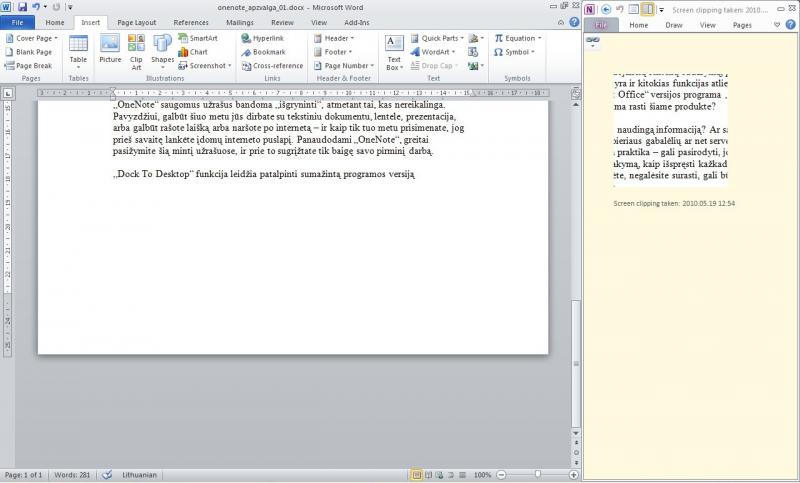Switch to the Review tab
This screenshot has height=483, width=800.
(282, 22)
